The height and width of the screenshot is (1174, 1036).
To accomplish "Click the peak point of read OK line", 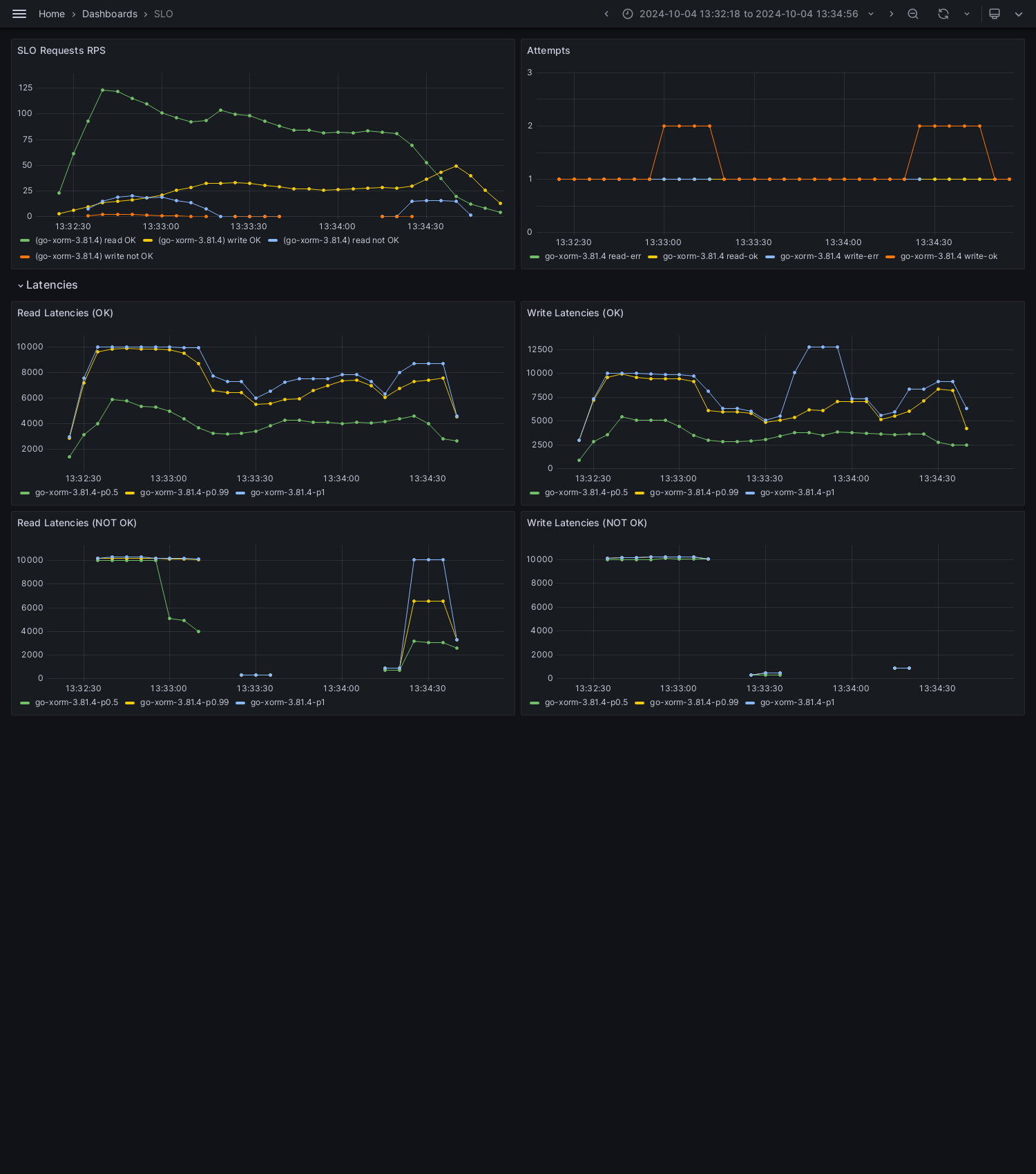I will 102,90.
